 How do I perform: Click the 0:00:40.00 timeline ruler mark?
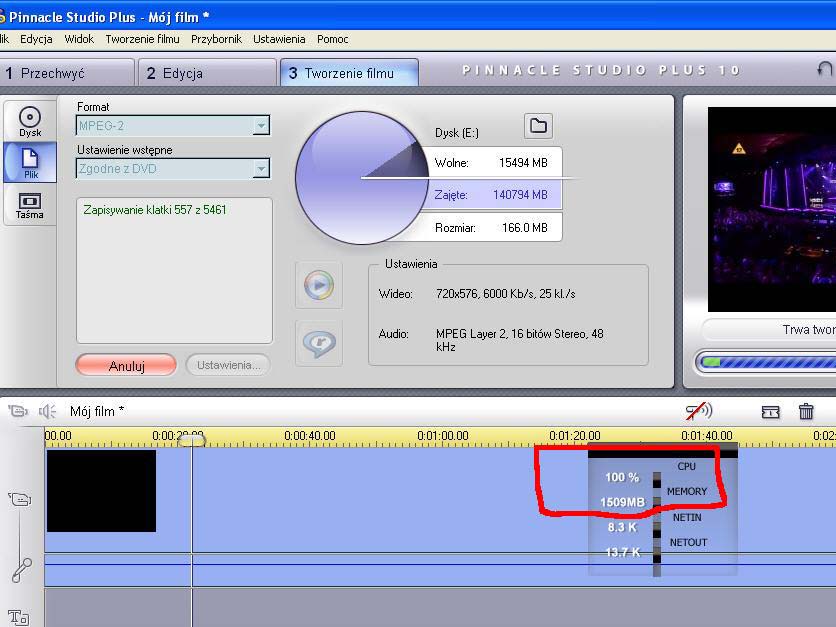click(310, 436)
